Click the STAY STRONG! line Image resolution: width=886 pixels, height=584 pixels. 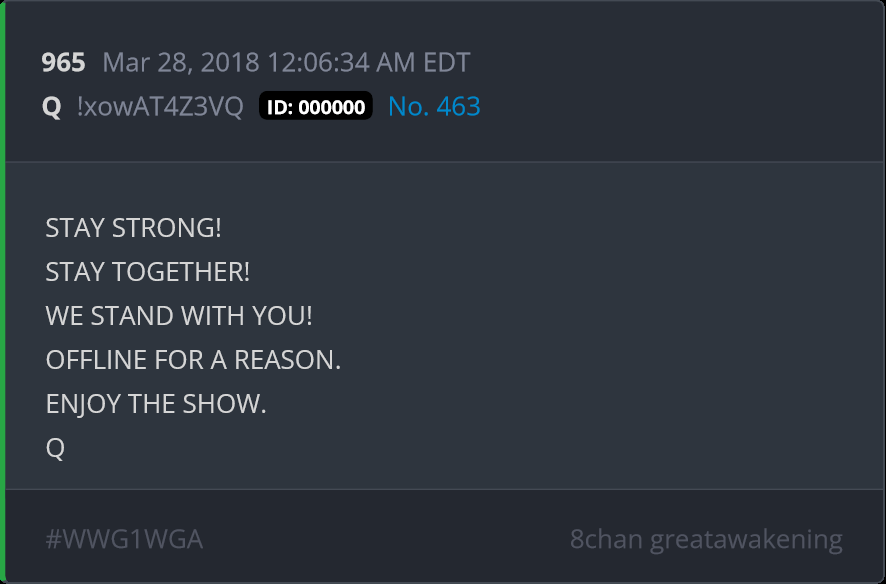[133, 228]
